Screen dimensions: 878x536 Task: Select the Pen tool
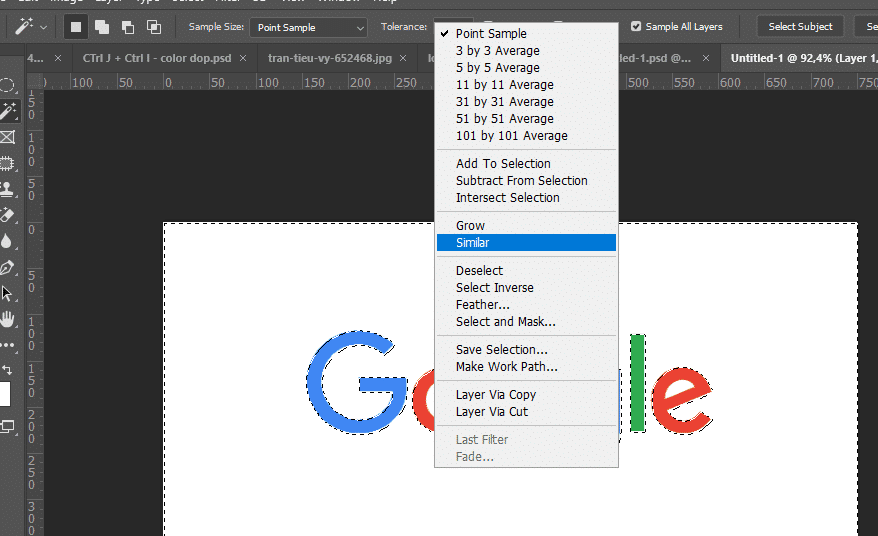pyautogui.click(x=8, y=268)
